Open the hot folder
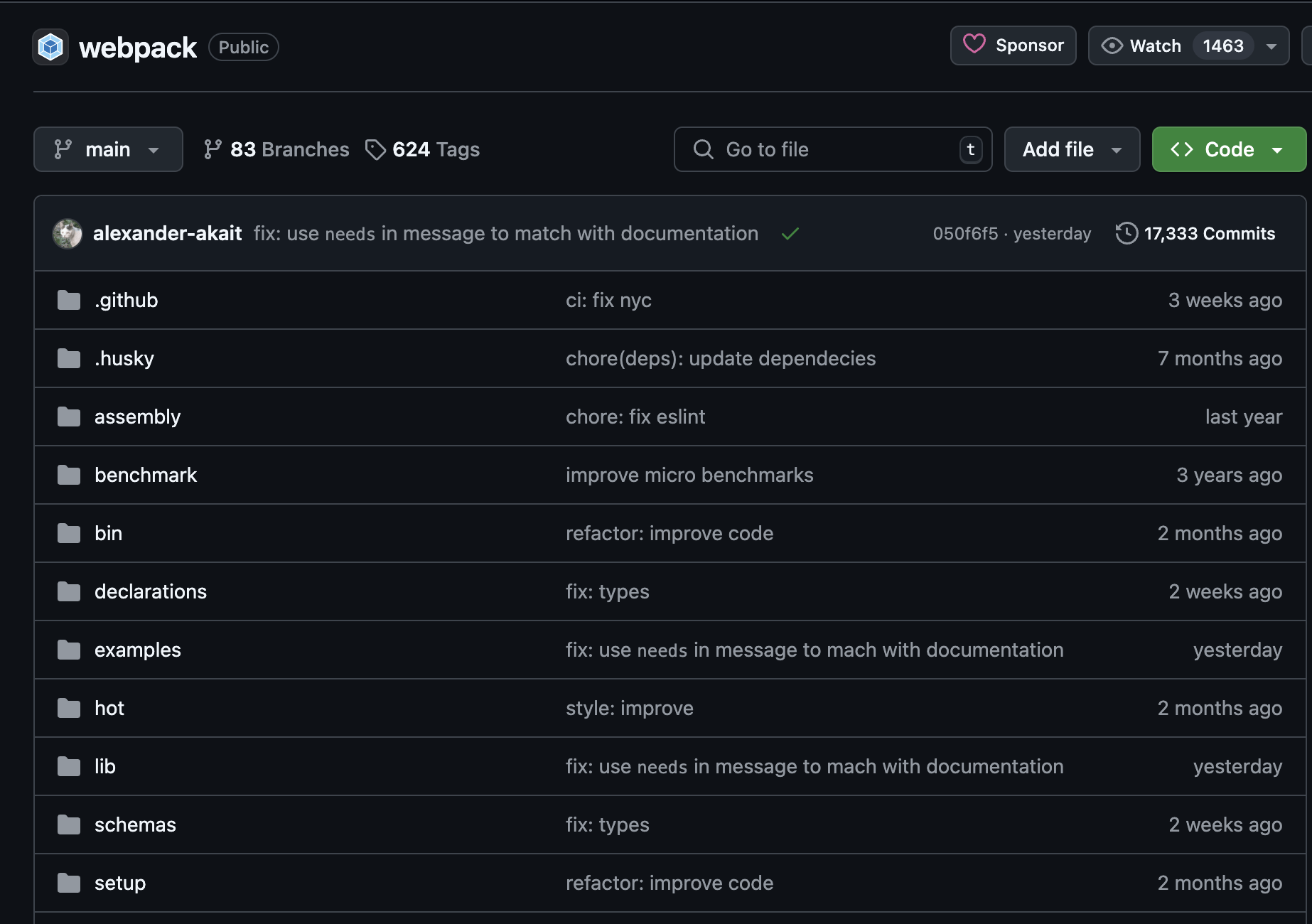The width and height of the screenshot is (1312, 924). [109, 708]
